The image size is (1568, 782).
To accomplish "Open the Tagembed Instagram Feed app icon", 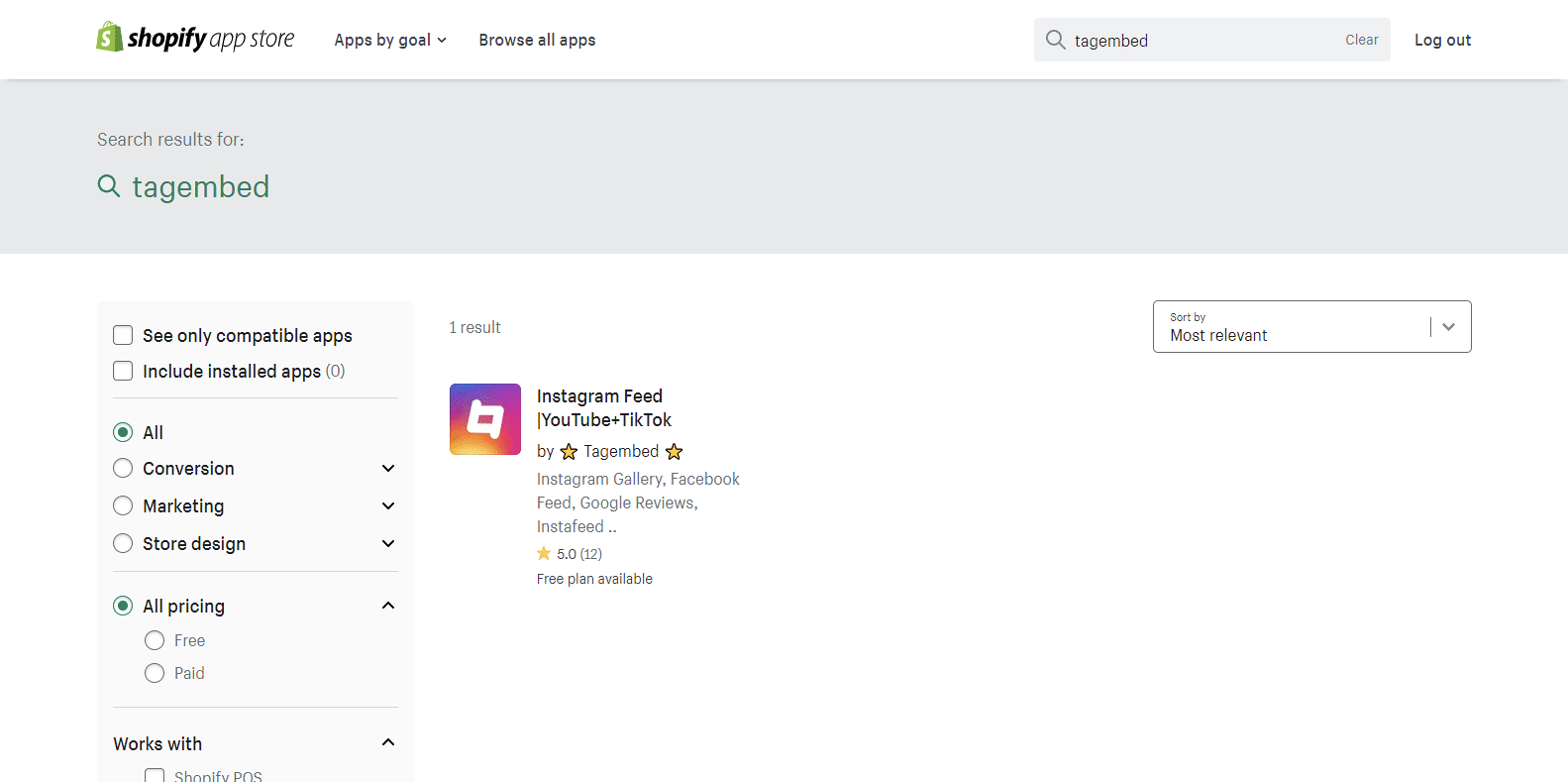I will tap(485, 419).
